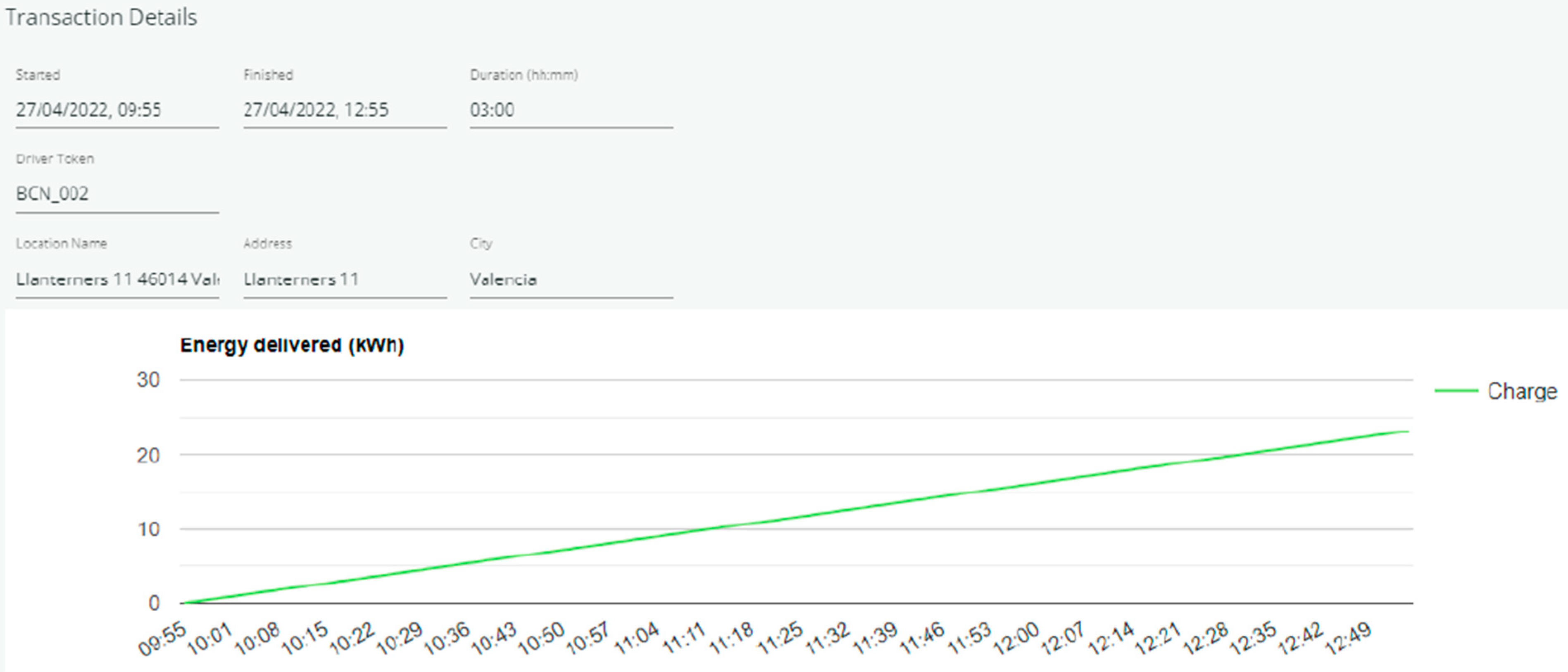
Task: Select the Address field Llanterners 11
Action: pyautogui.click(x=344, y=279)
